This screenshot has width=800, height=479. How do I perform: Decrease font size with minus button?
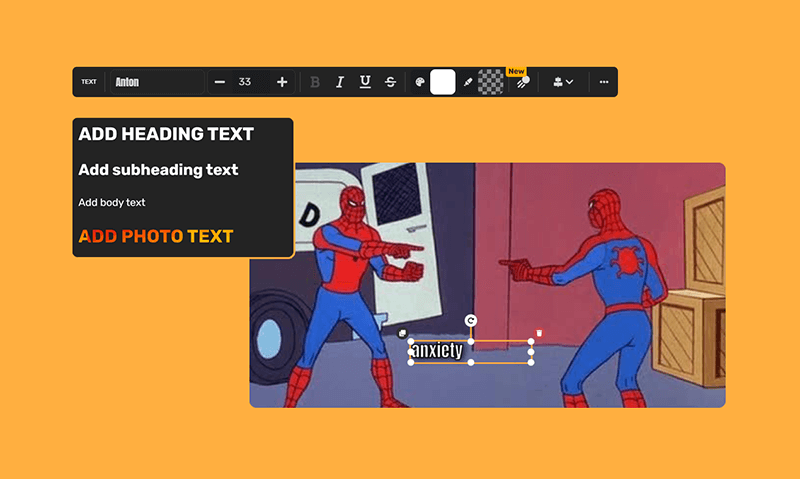tap(220, 82)
